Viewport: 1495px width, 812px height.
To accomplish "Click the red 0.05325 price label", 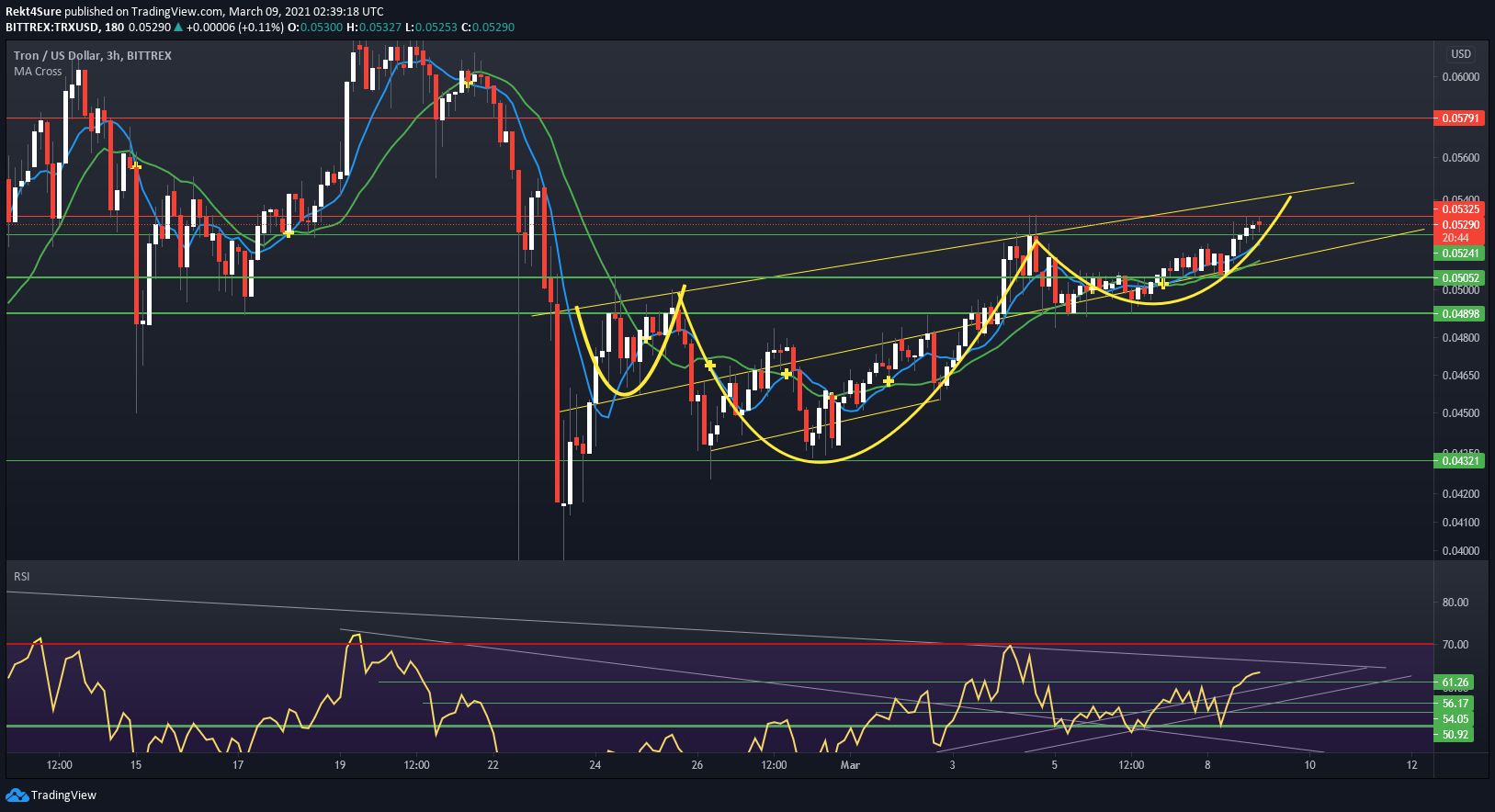I will click(x=1459, y=209).
